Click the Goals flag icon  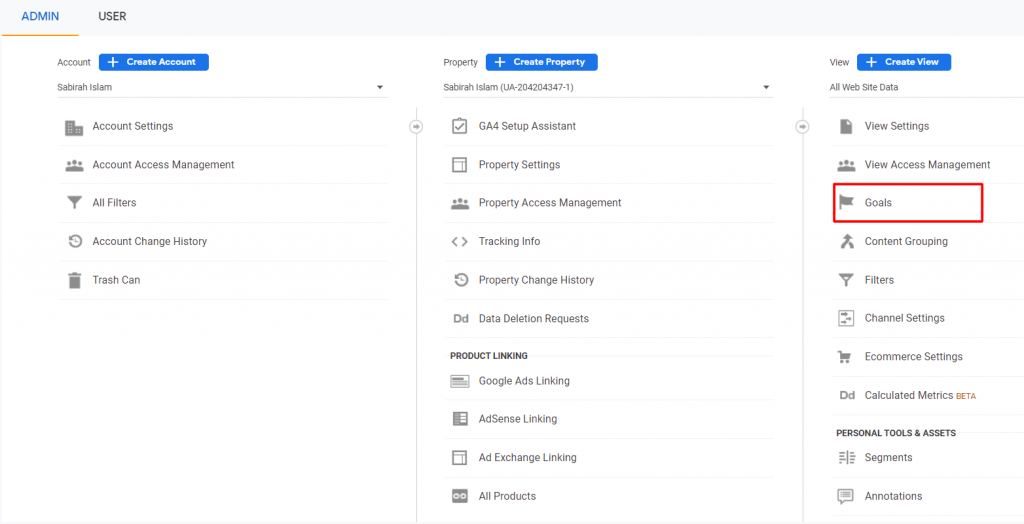point(846,203)
